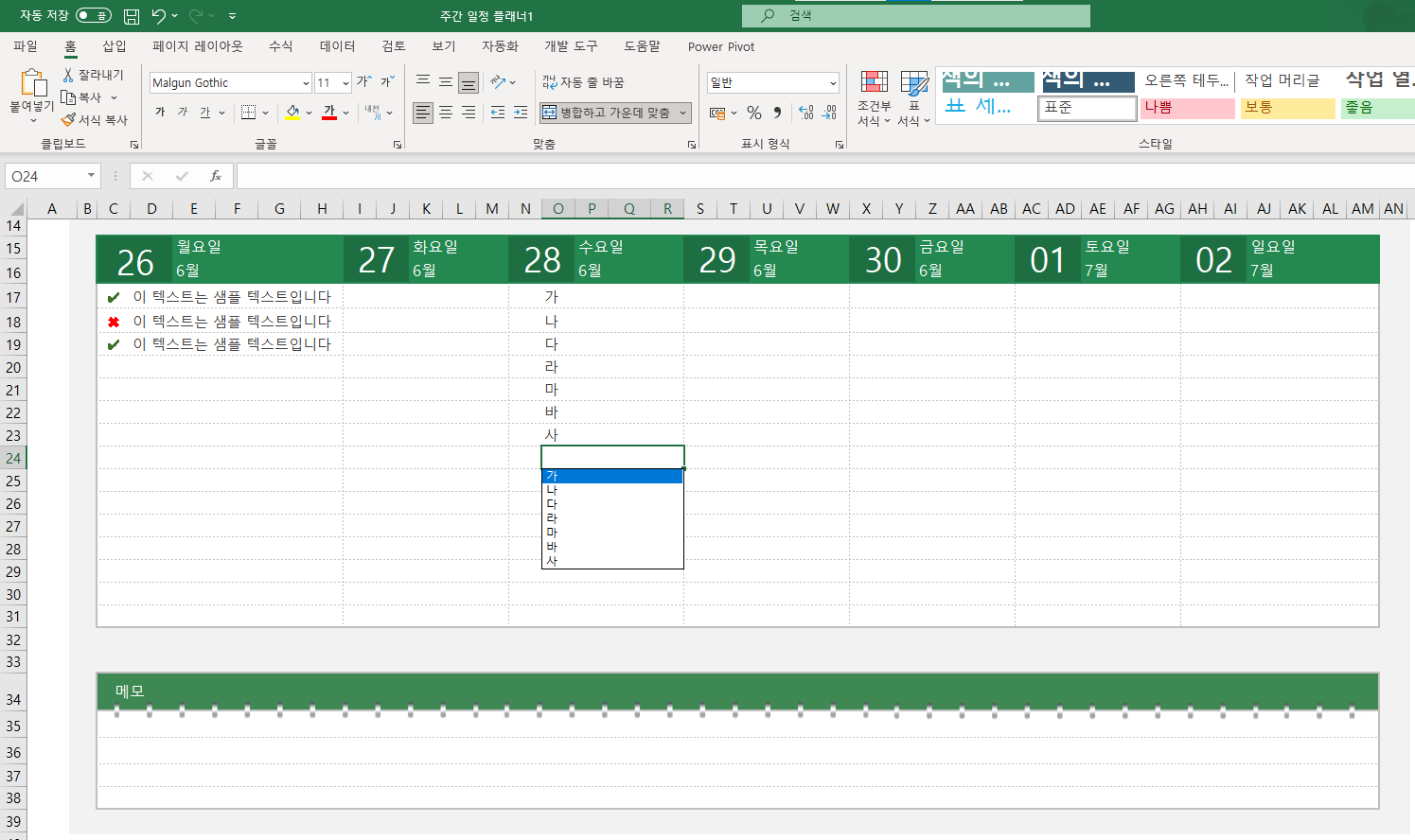Image resolution: width=1415 pixels, height=840 pixels.
Task: Format as table using 표 서식
Action: click(912, 95)
